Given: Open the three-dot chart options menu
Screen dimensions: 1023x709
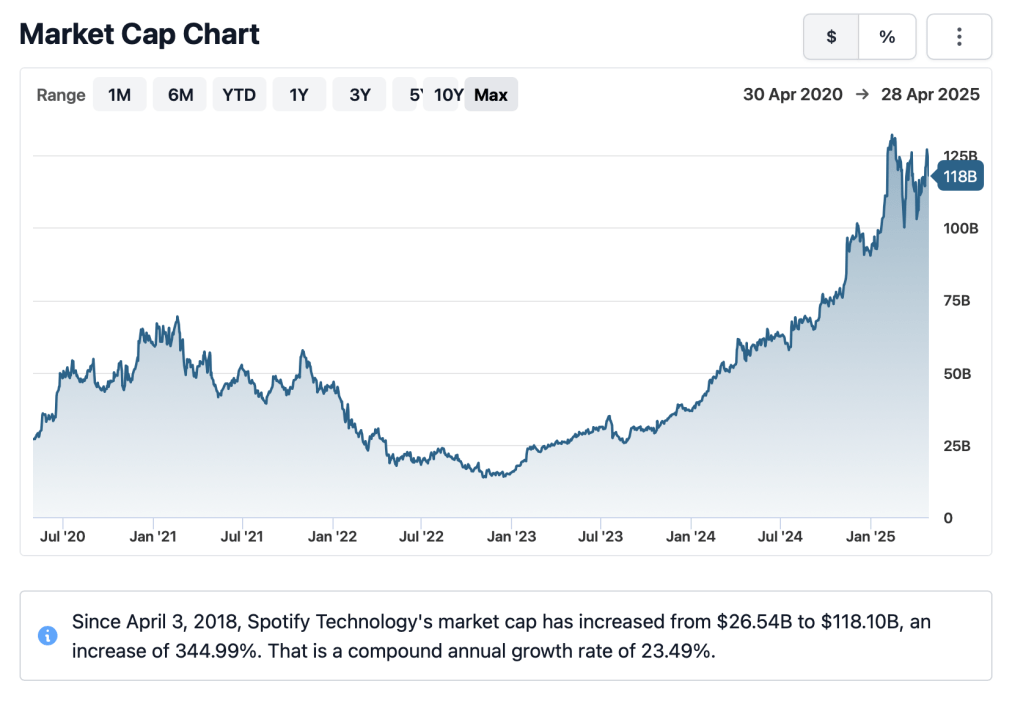Looking at the screenshot, I should [x=959, y=37].
